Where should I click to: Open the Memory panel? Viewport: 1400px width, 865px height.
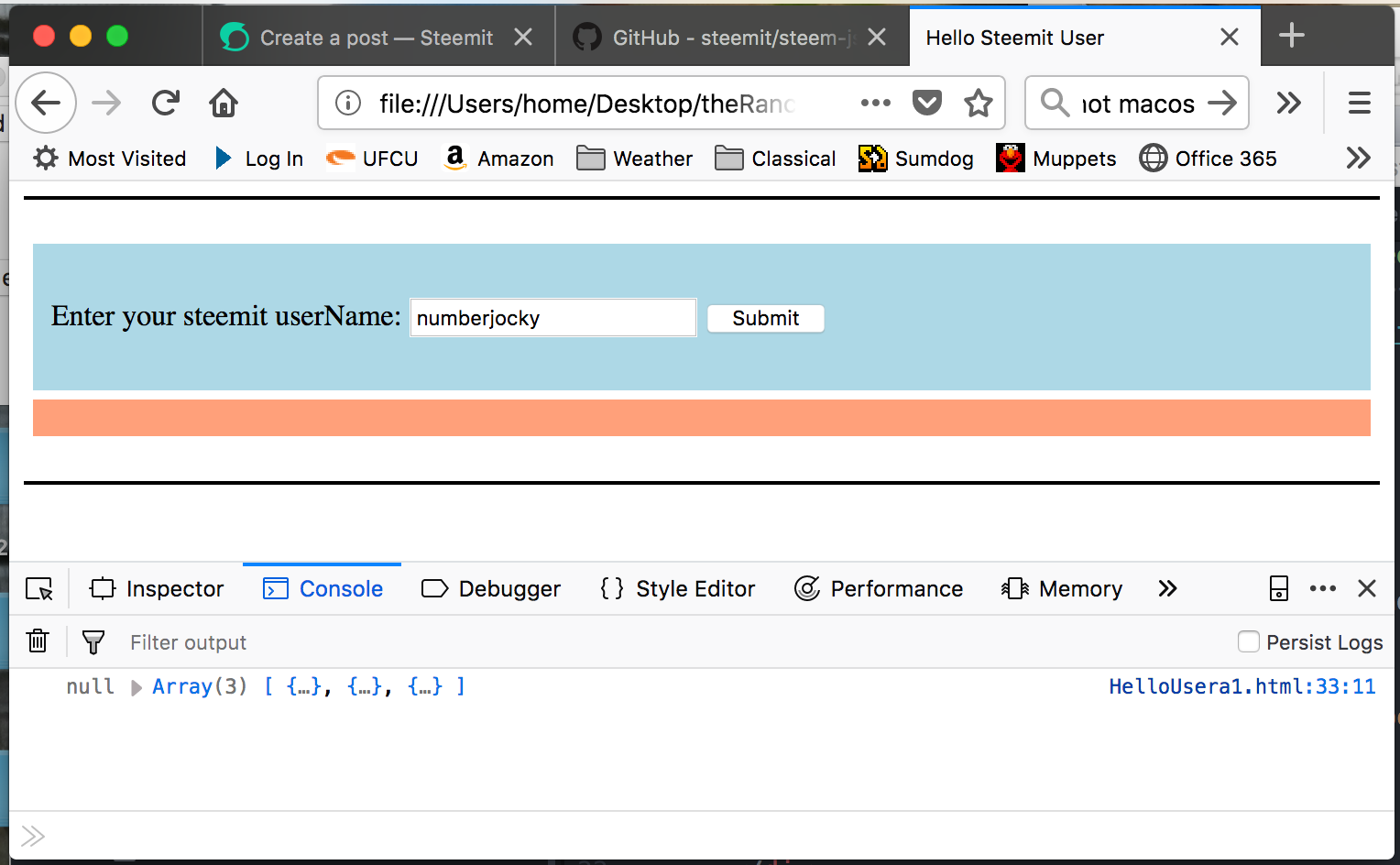click(1062, 588)
